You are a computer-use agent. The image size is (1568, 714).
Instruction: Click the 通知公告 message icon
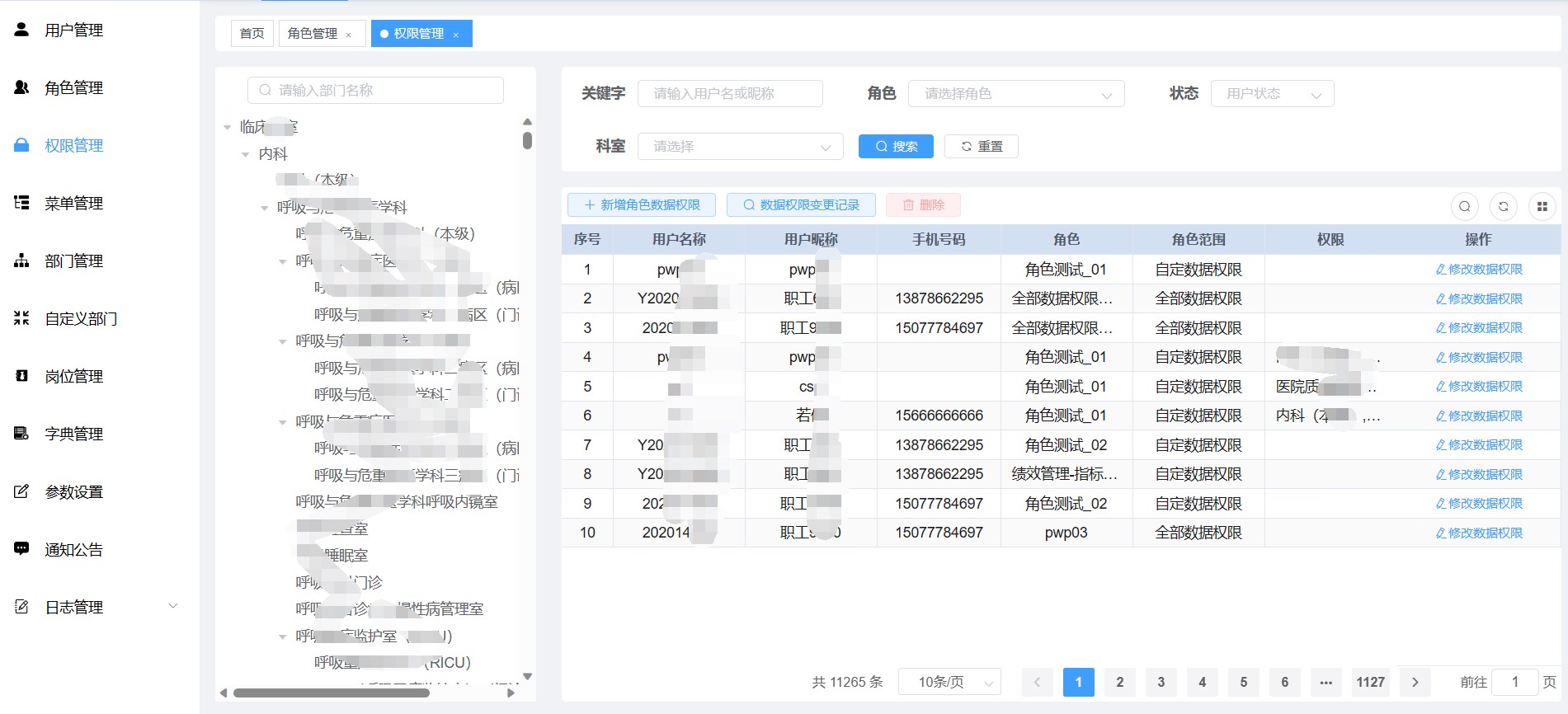pos(22,549)
